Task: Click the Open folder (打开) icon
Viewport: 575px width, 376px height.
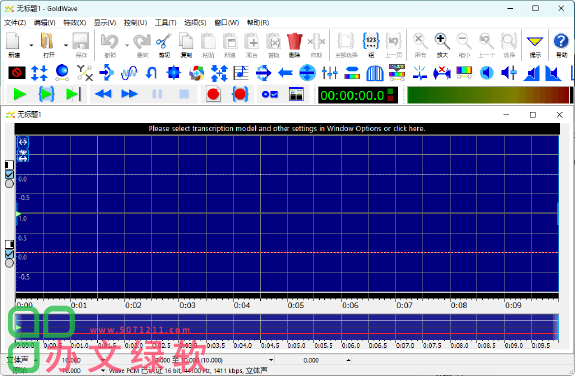Action: (47, 41)
